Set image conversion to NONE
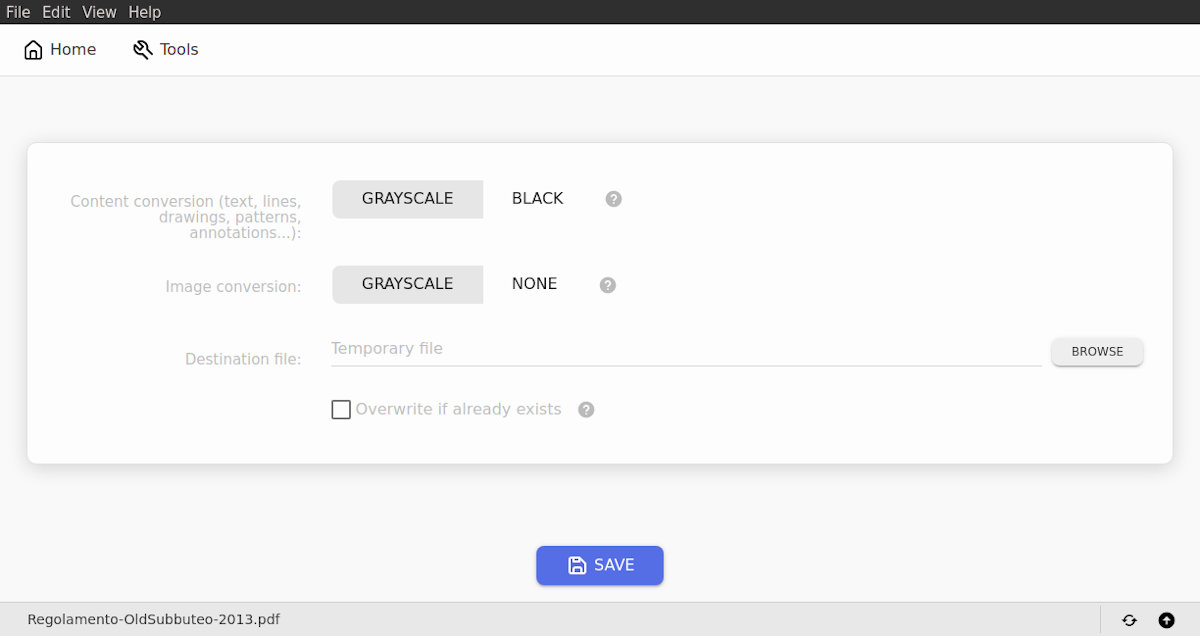This screenshot has width=1200, height=636. (x=534, y=284)
